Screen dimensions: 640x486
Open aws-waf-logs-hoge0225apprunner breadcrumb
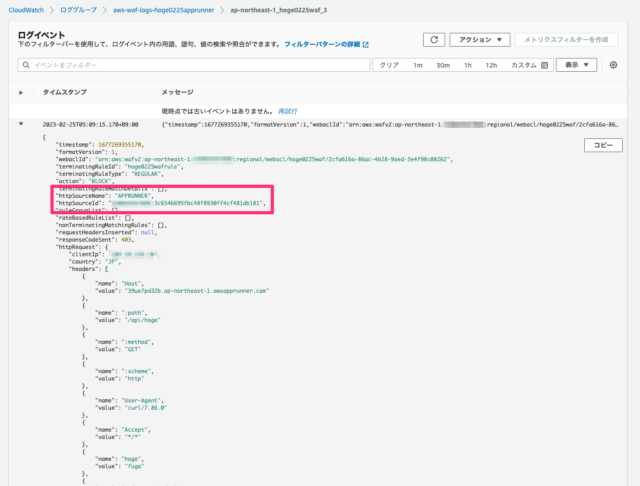(x=163, y=10)
